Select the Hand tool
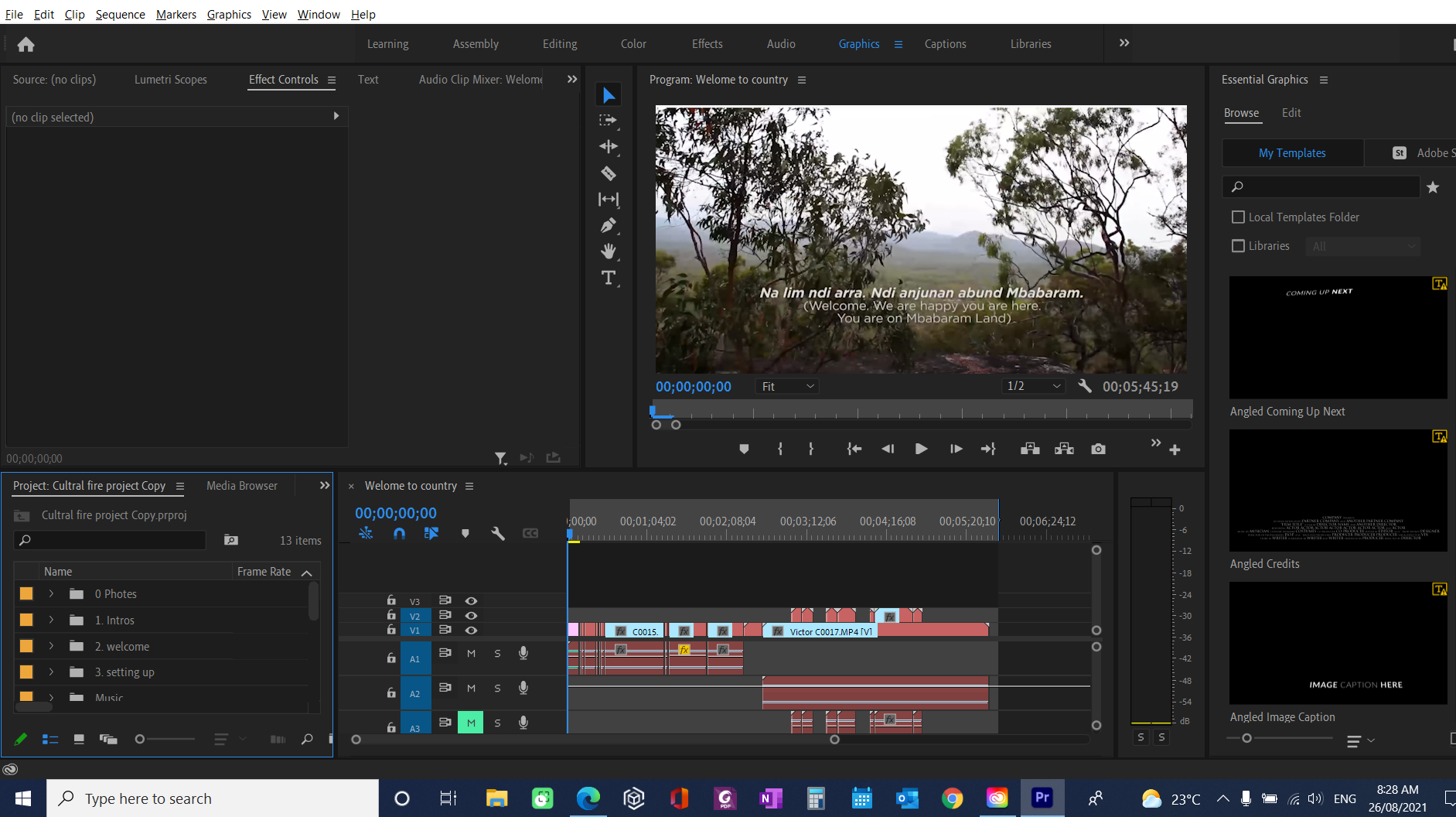Screen dimensions: 1456x817 [x=609, y=251]
